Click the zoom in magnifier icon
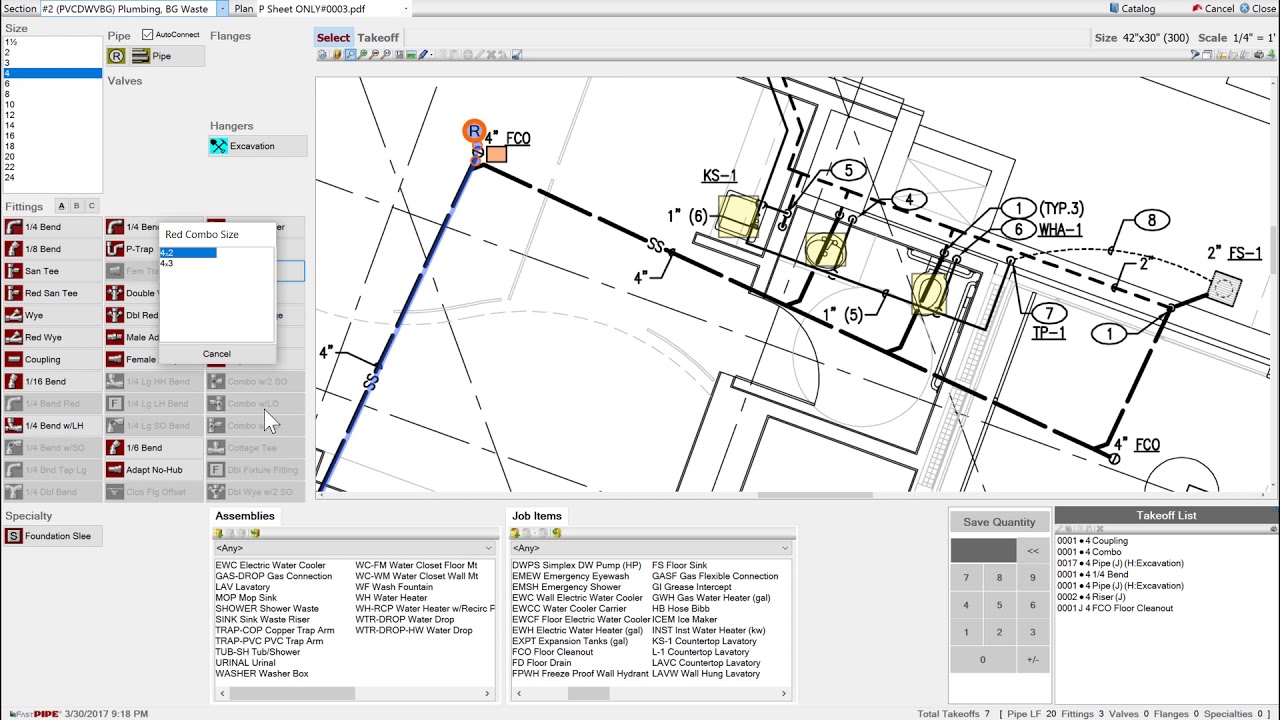This screenshot has height=720, width=1280. [362, 55]
